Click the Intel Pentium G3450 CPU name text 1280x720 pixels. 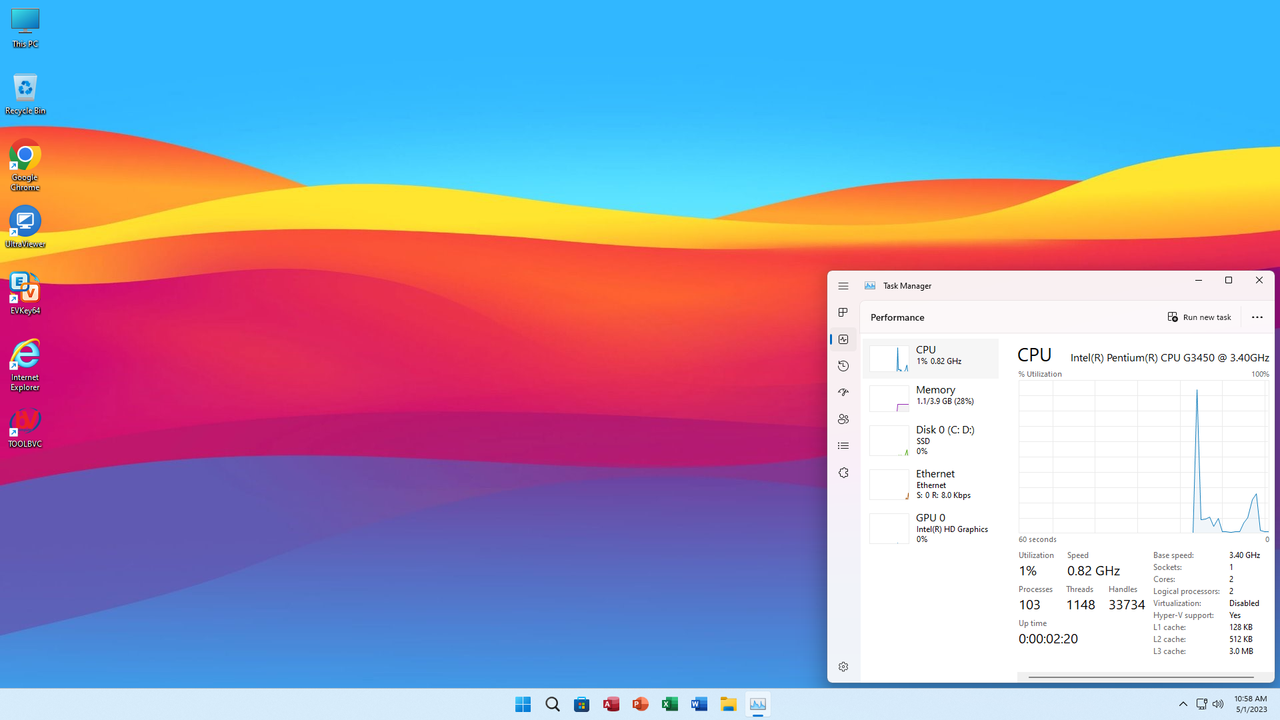(1170, 357)
